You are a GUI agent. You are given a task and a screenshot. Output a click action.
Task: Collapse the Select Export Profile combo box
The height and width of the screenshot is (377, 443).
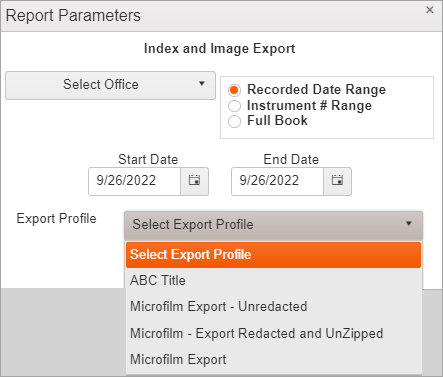tap(273, 225)
